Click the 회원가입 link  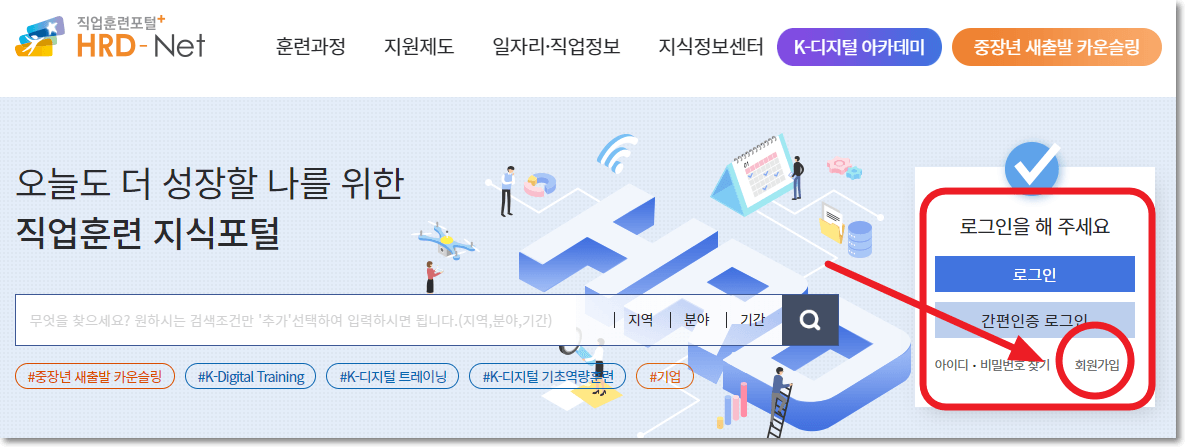1097,365
